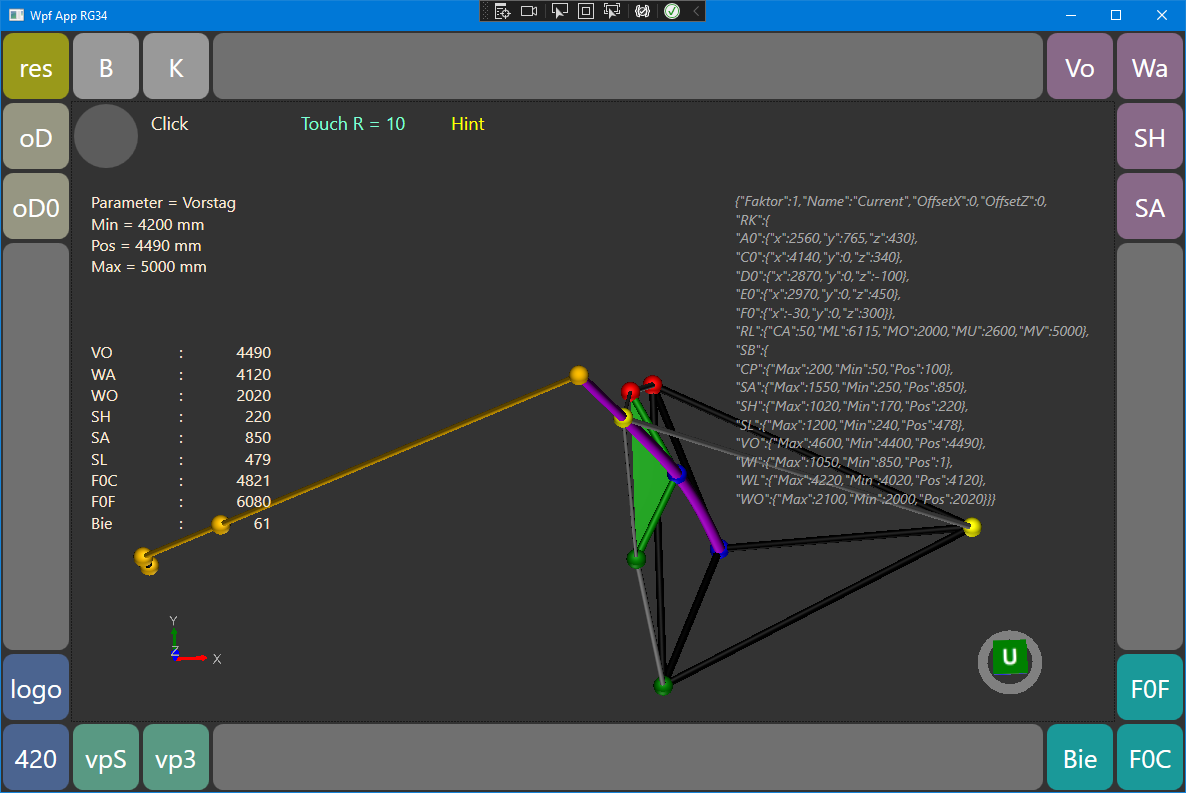Switch to the vpS viewport
Viewport: 1186px width, 793px height.
pyautogui.click(x=106, y=758)
